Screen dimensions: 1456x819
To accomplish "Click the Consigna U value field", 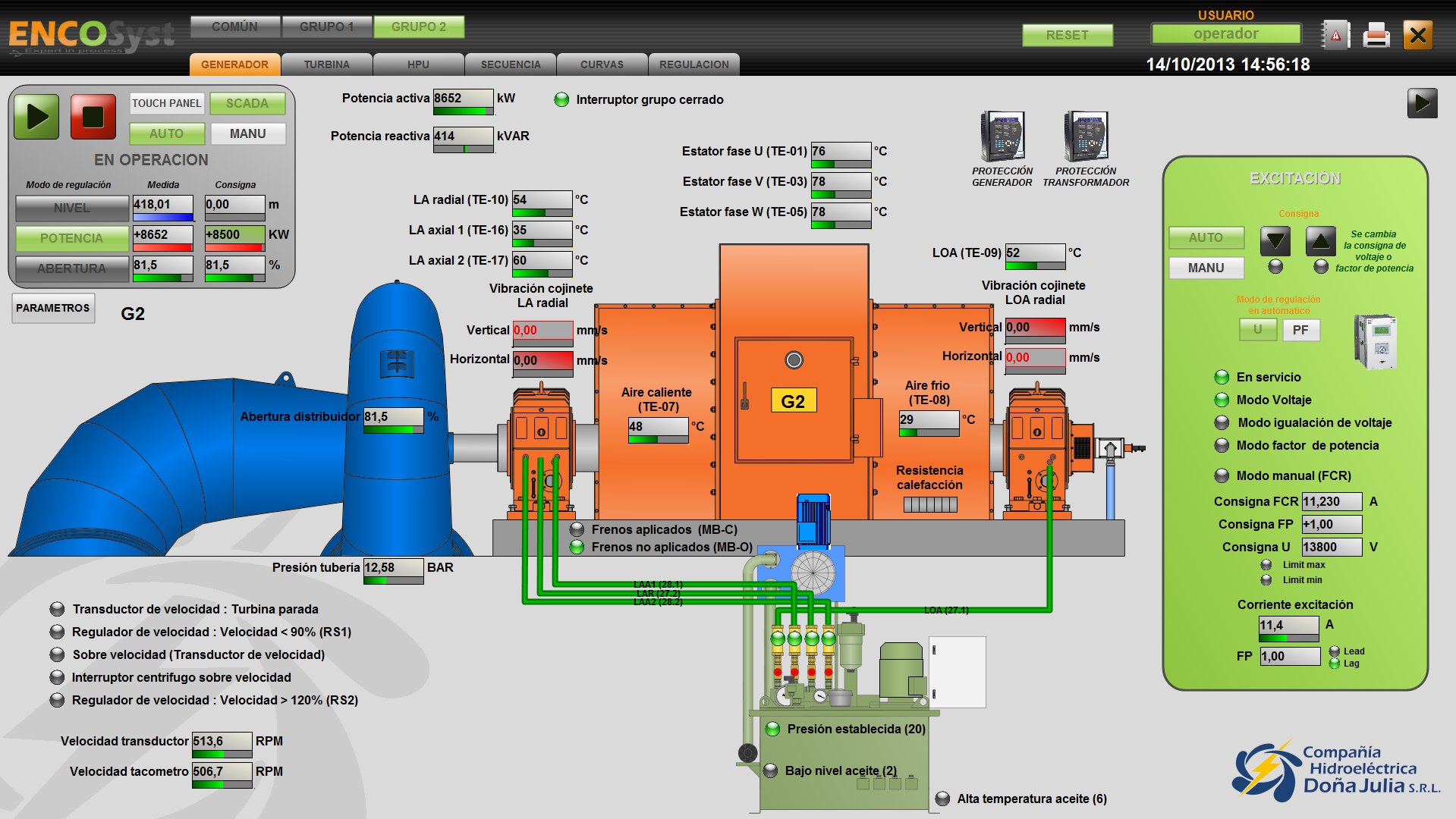I will coord(1332,547).
